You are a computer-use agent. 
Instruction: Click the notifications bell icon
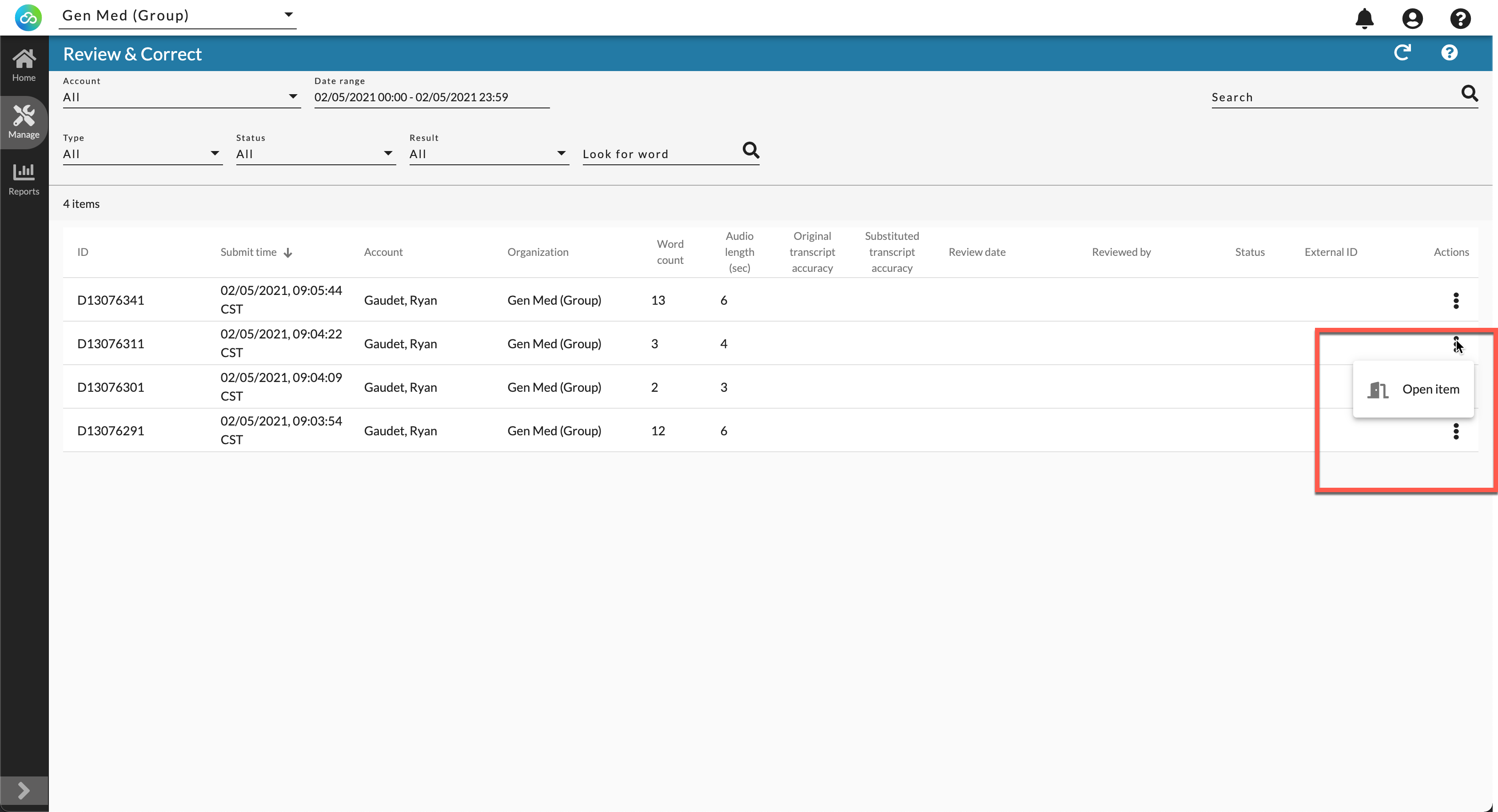[x=1364, y=19]
